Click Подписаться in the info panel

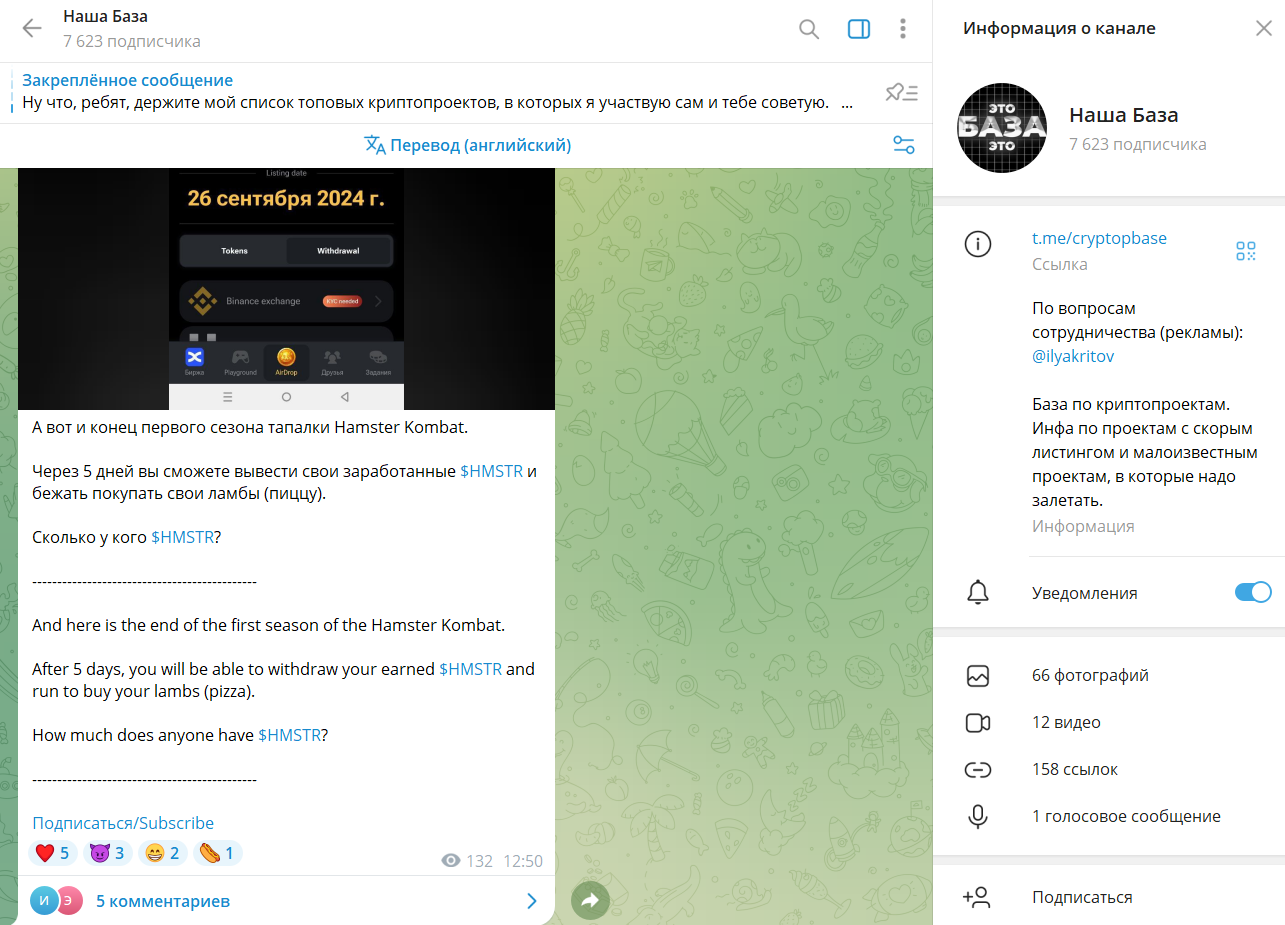point(1082,897)
